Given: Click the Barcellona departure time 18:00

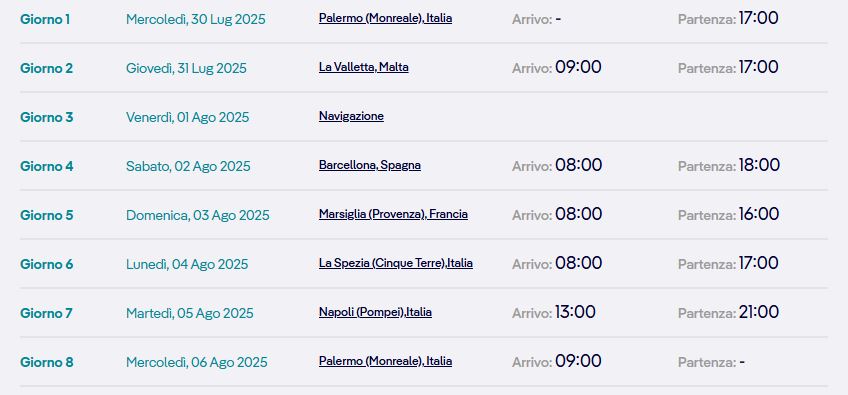Looking at the screenshot, I should [x=759, y=165].
